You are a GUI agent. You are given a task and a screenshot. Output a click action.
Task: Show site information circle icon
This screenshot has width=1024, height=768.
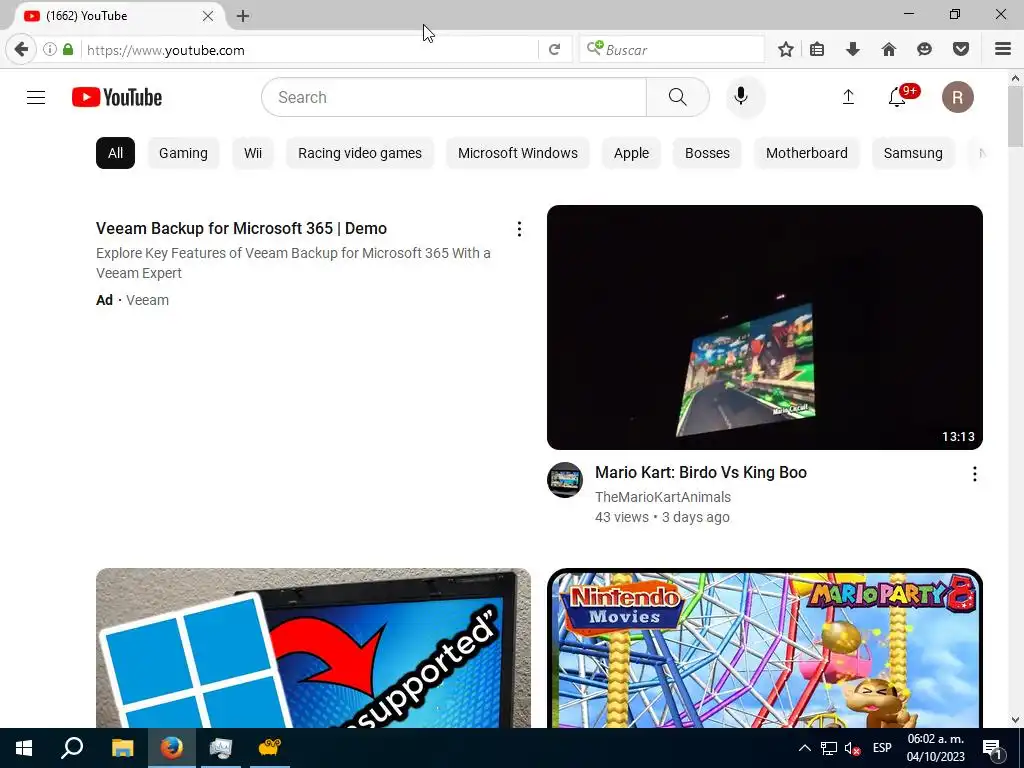point(50,49)
